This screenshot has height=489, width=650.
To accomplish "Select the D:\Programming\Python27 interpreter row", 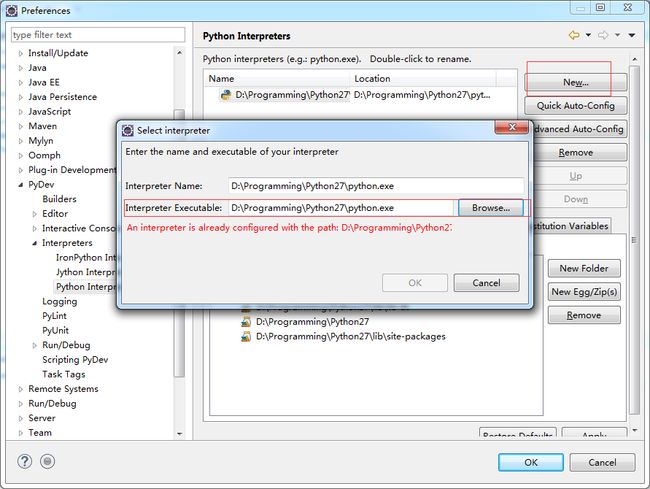I will pyautogui.click(x=360, y=95).
